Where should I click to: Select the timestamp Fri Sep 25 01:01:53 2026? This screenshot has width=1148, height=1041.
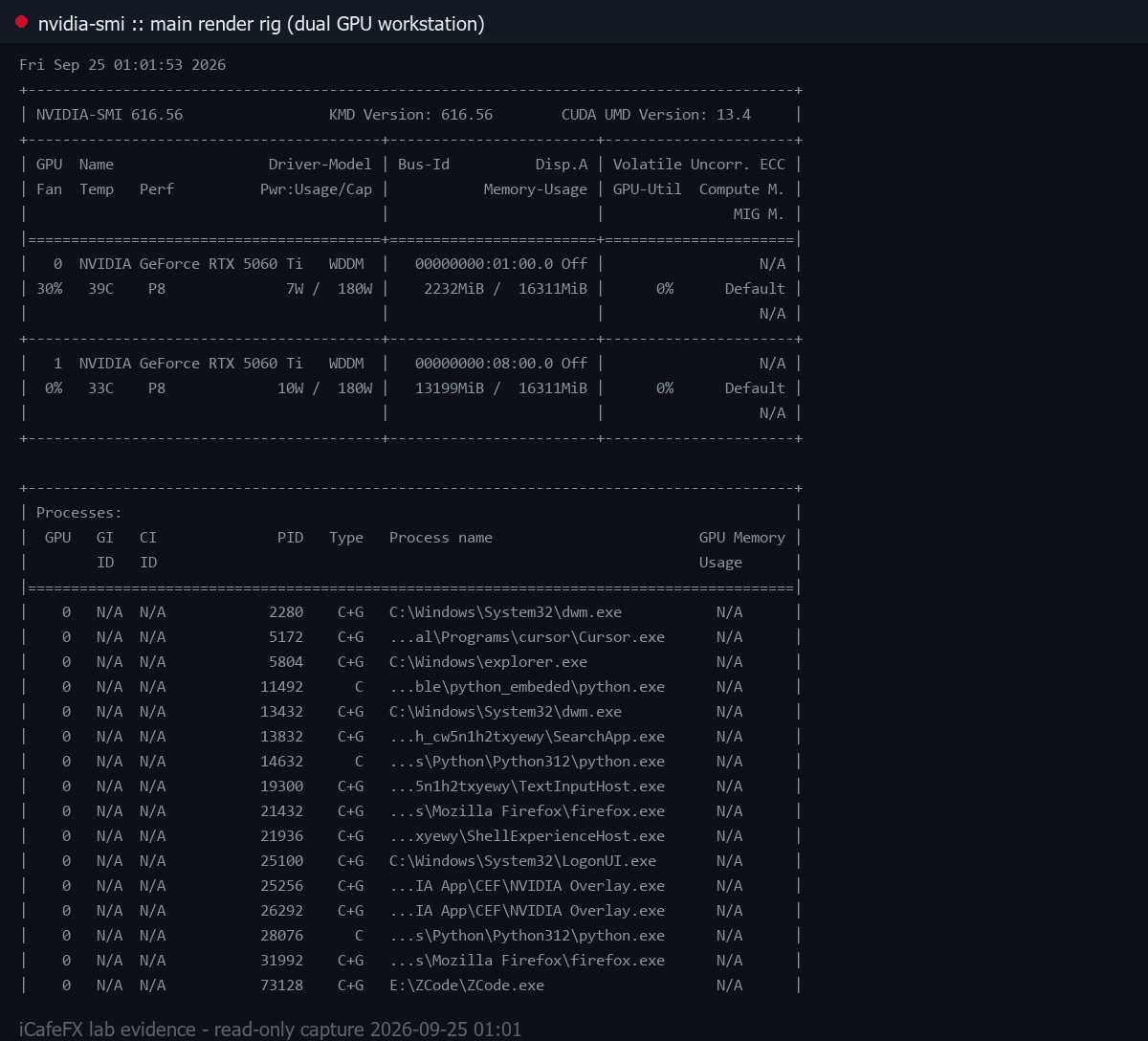pos(122,65)
